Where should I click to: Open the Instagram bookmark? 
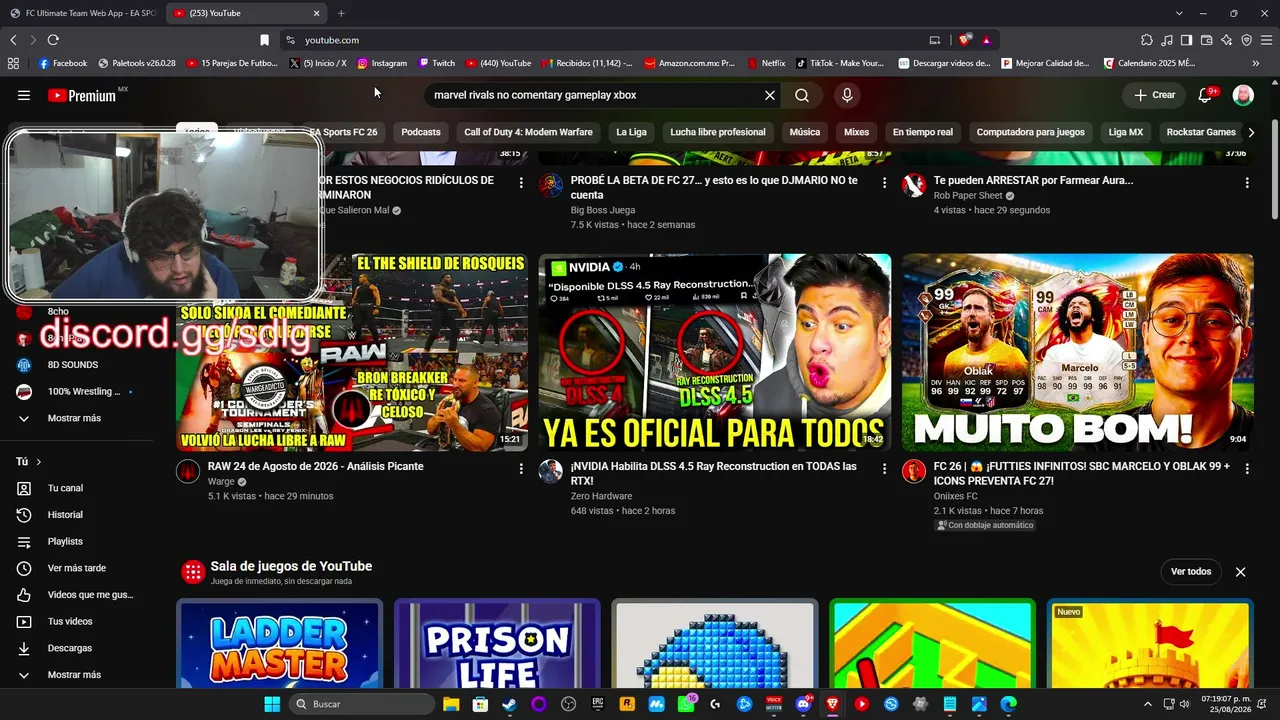click(382, 63)
